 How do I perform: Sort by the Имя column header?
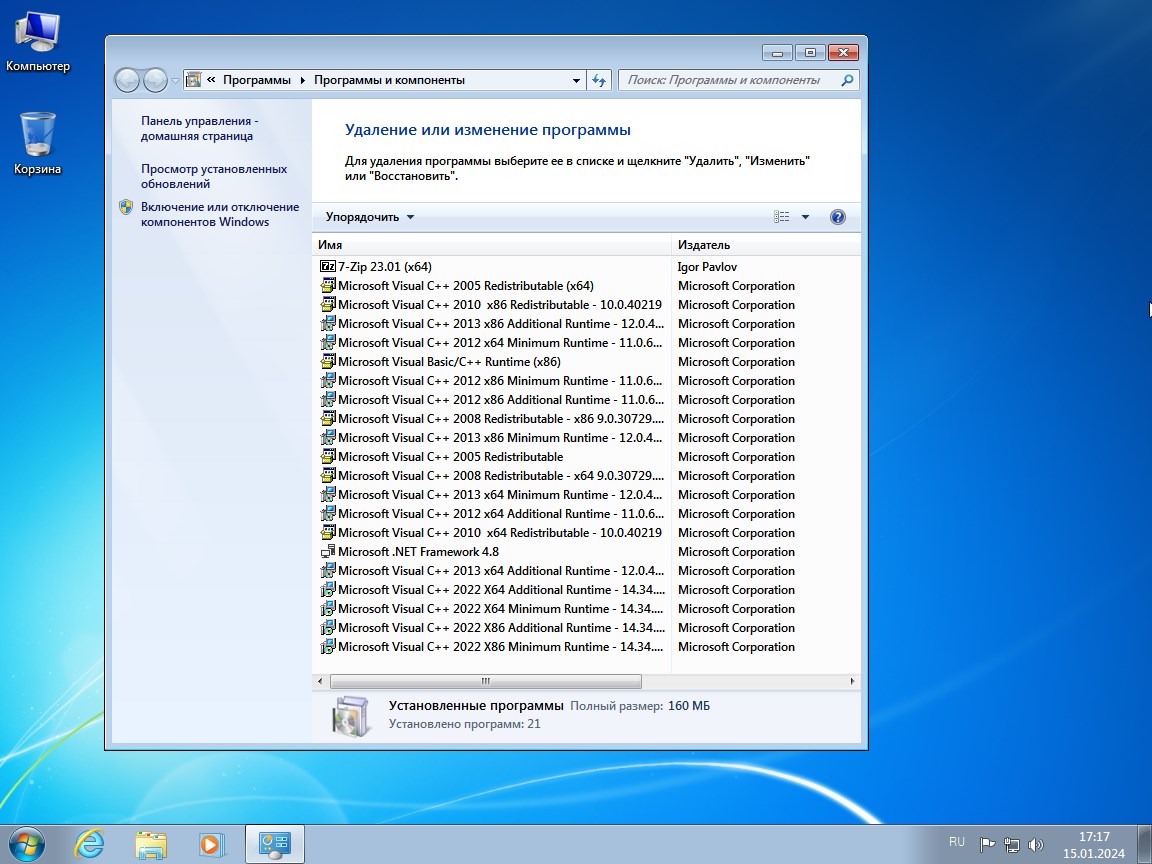pyautogui.click(x=492, y=245)
